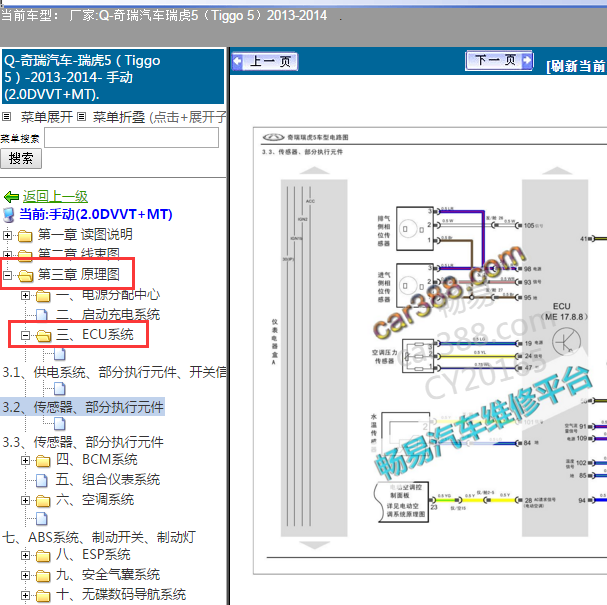Image resolution: width=607 pixels, height=605 pixels.
Task: Click the down arrow below 仪表电器盒 A column
Action: [314, 545]
